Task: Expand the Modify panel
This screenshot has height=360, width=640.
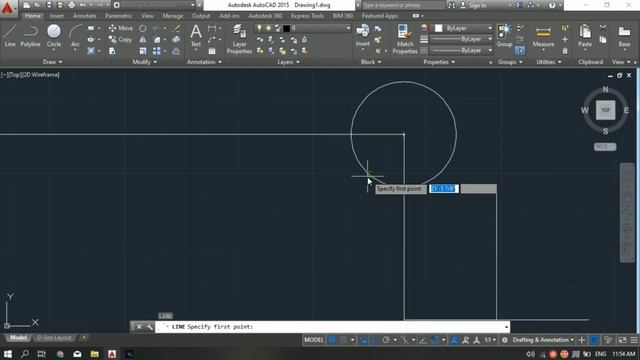Action: 144,62
